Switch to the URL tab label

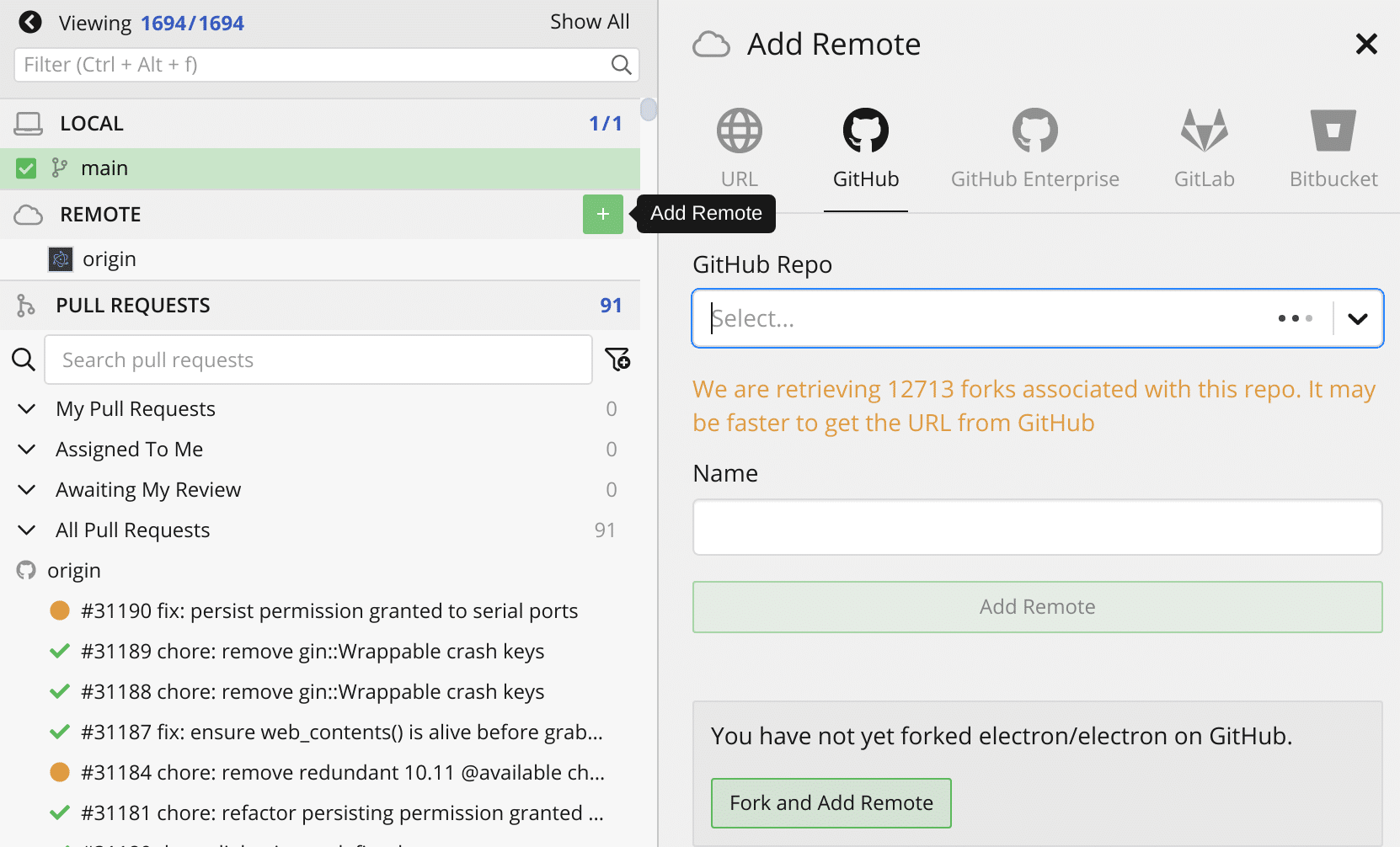[x=740, y=178]
